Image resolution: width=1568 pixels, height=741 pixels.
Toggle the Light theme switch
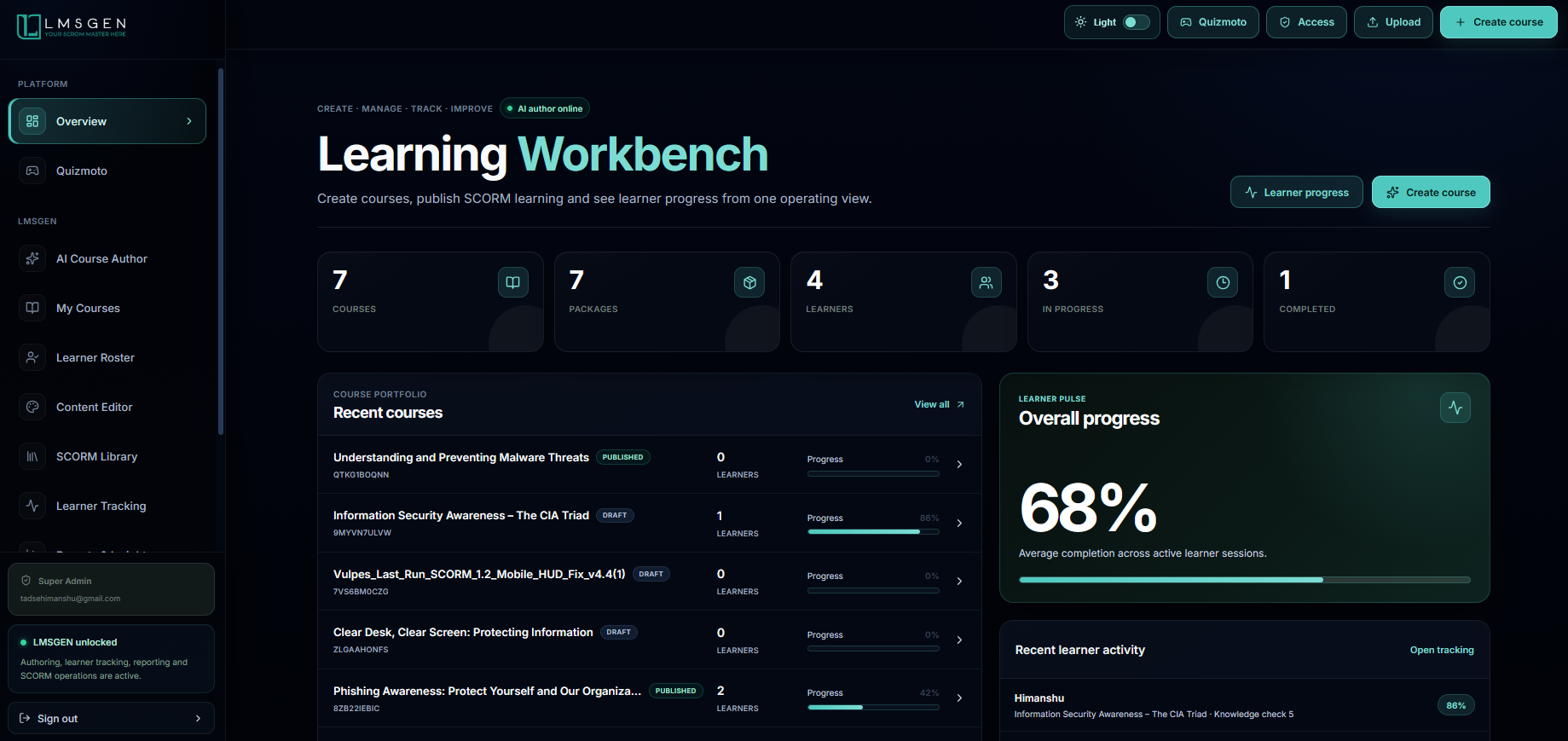(x=1137, y=22)
